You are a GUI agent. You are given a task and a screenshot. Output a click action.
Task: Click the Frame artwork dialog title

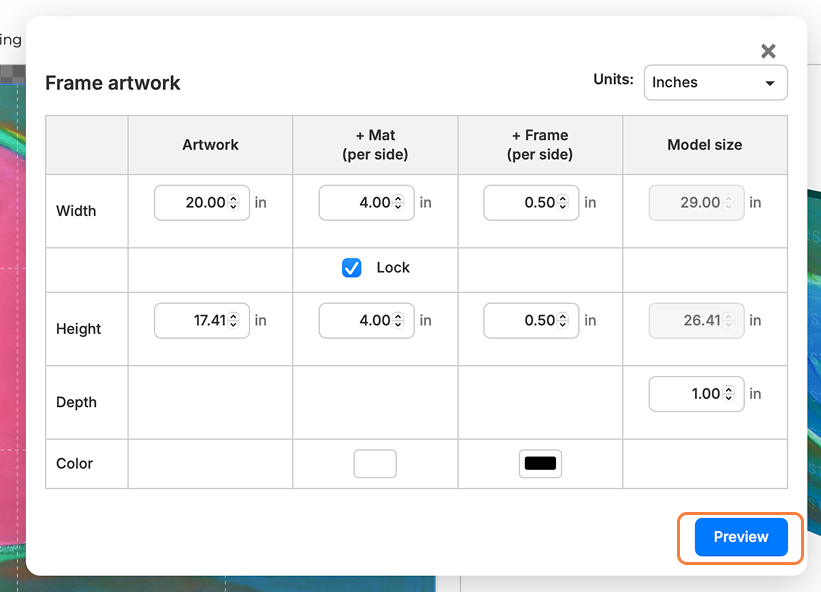pos(113,83)
